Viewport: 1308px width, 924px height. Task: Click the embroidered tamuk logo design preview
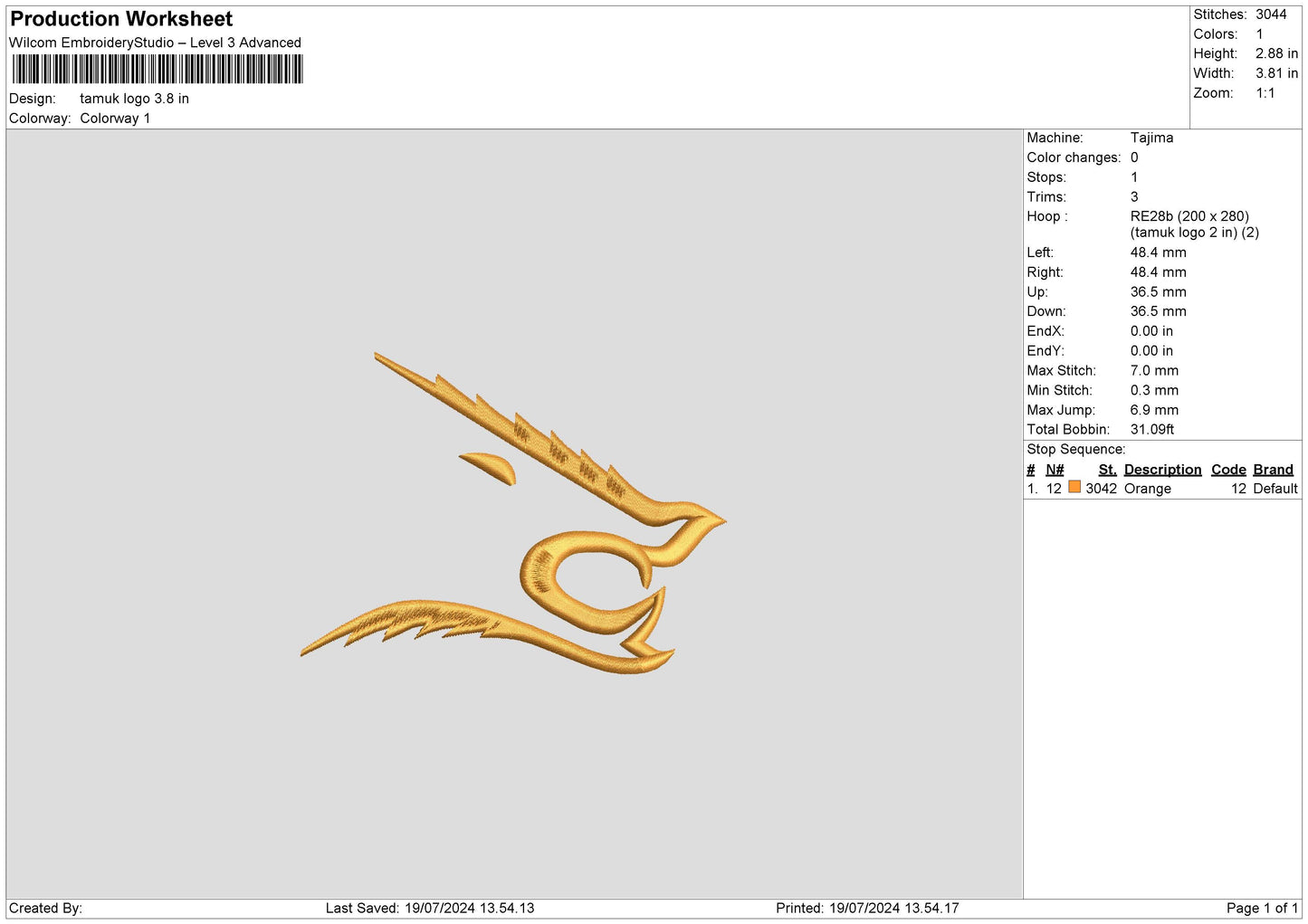[x=513, y=513]
